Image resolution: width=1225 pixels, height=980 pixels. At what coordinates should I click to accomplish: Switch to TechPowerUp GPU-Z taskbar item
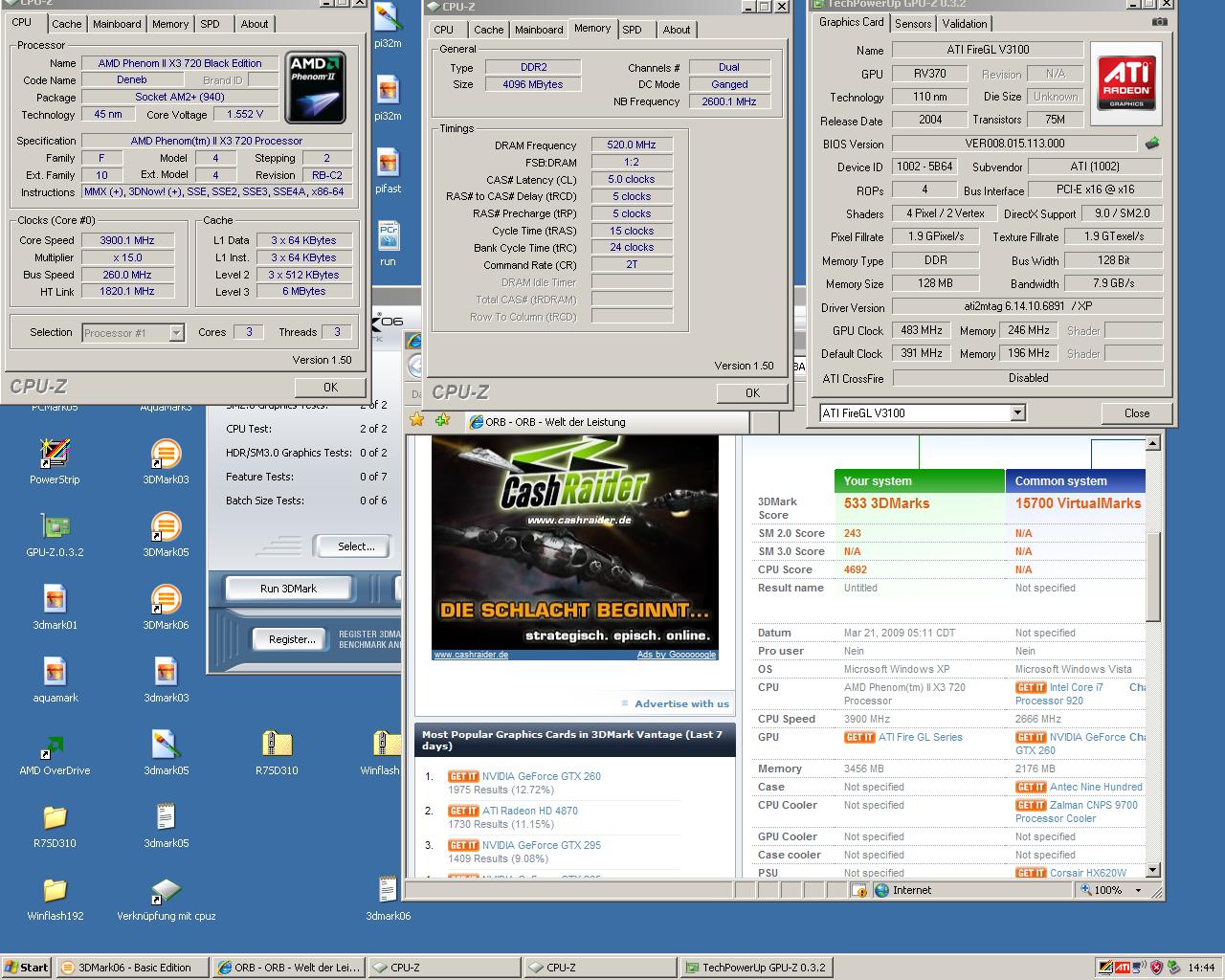point(756,968)
